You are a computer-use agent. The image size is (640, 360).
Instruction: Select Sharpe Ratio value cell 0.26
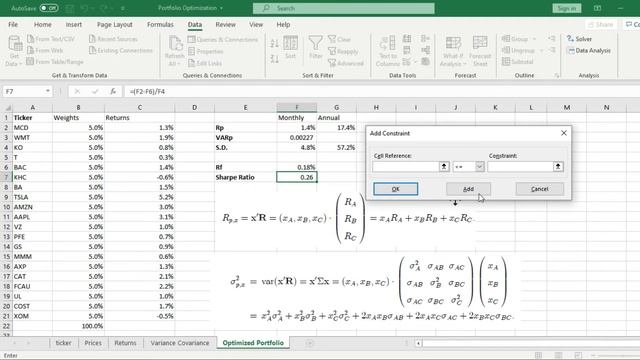[x=297, y=177]
